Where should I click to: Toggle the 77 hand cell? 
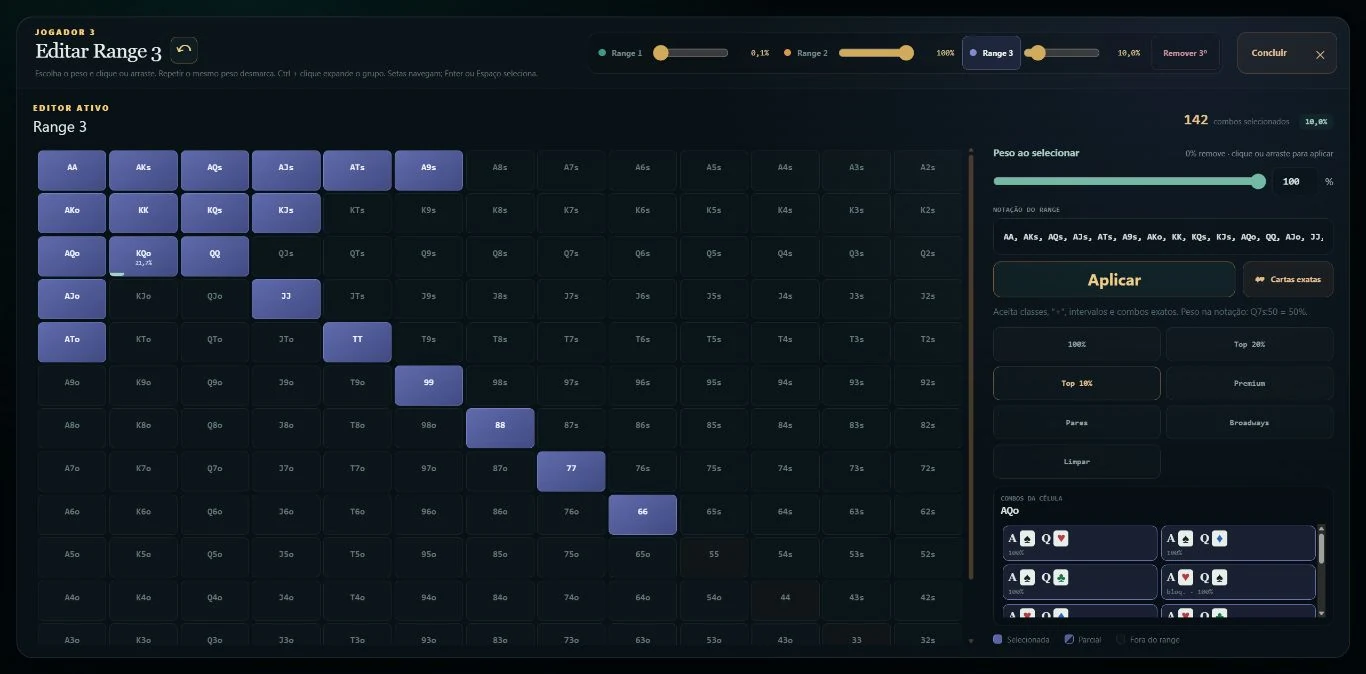[x=571, y=471]
